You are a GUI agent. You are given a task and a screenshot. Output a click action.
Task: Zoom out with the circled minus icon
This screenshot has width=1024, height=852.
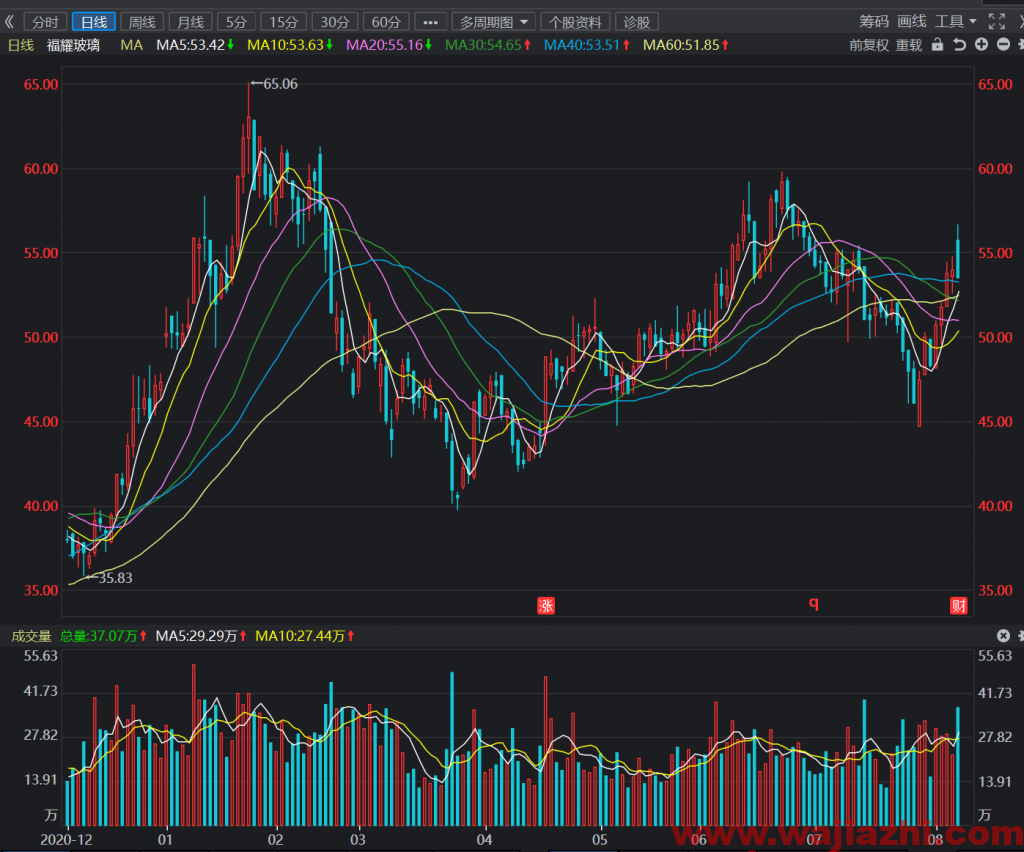[1003, 44]
